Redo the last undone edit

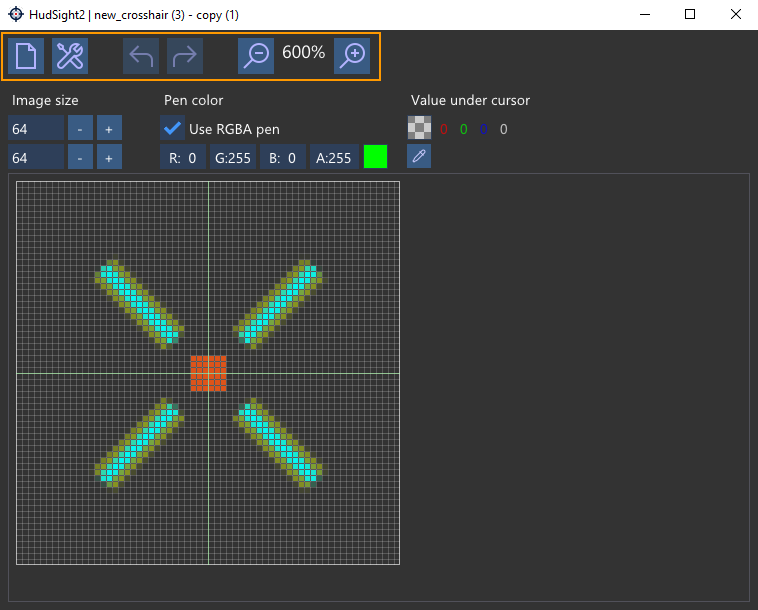185,56
